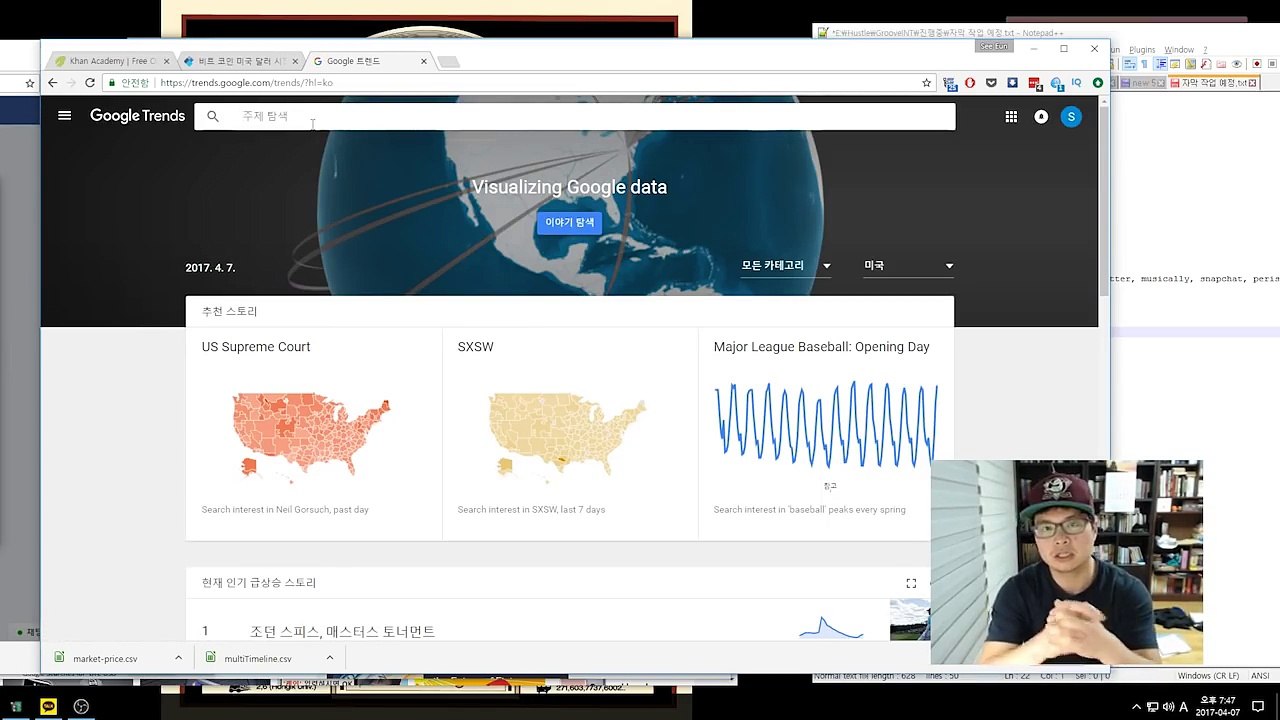This screenshot has height=720, width=1280.
Task: Open multiTimeline.csv from downloads bar
Action: [258, 659]
